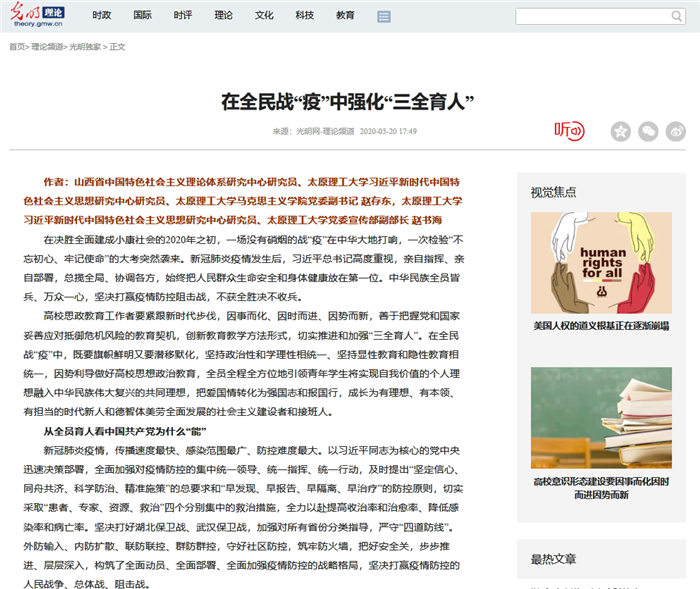
Task: Navigate to the 科技 section
Action: (305, 16)
